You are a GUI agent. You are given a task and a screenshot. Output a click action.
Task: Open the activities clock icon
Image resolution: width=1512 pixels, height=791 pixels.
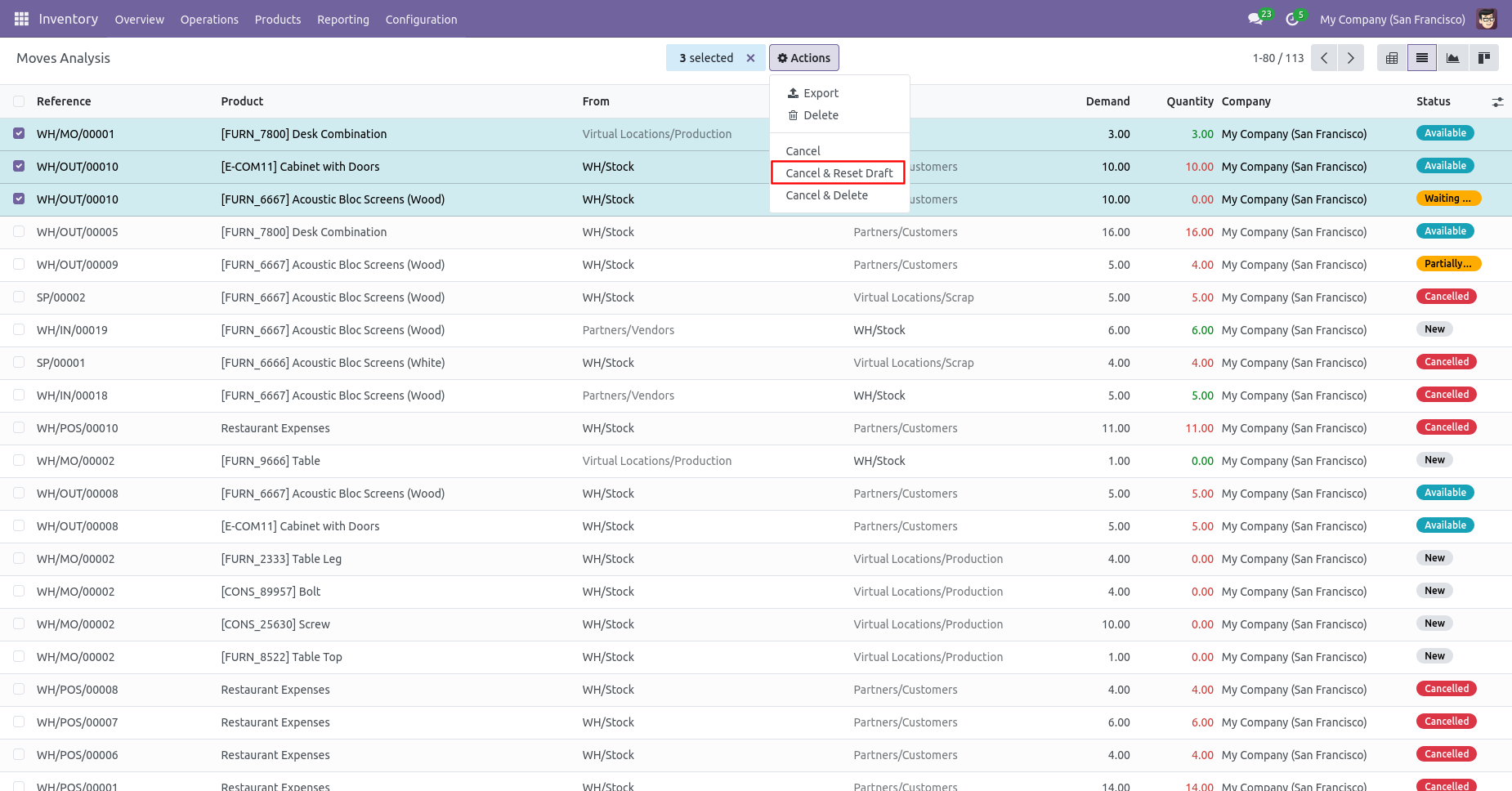click(1293, 19)
